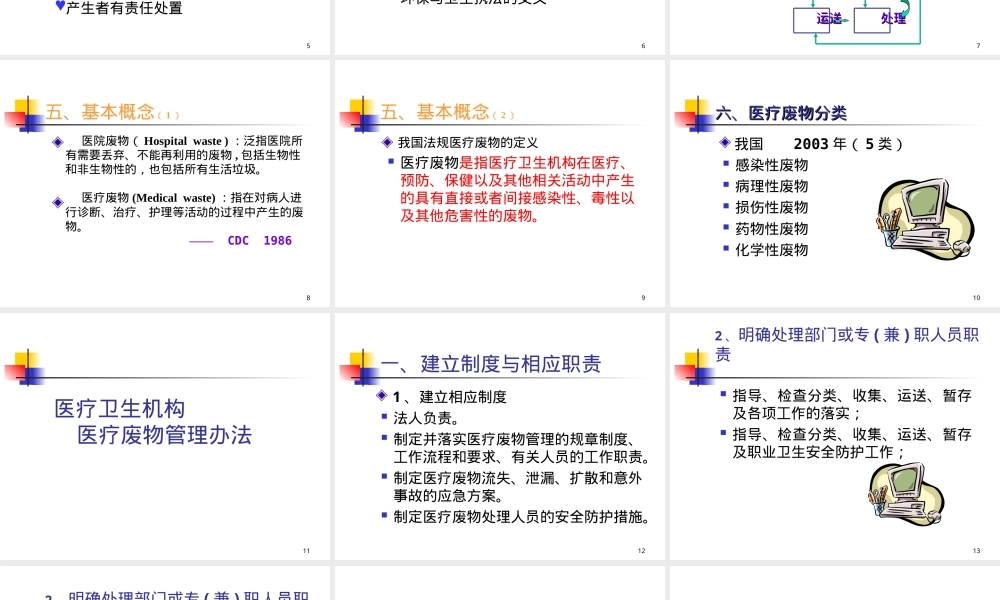The width and height of the screenshot is (1000, 600).
Task: Select the 处理 flowchart box on slide 7
Action: (872, 19)
